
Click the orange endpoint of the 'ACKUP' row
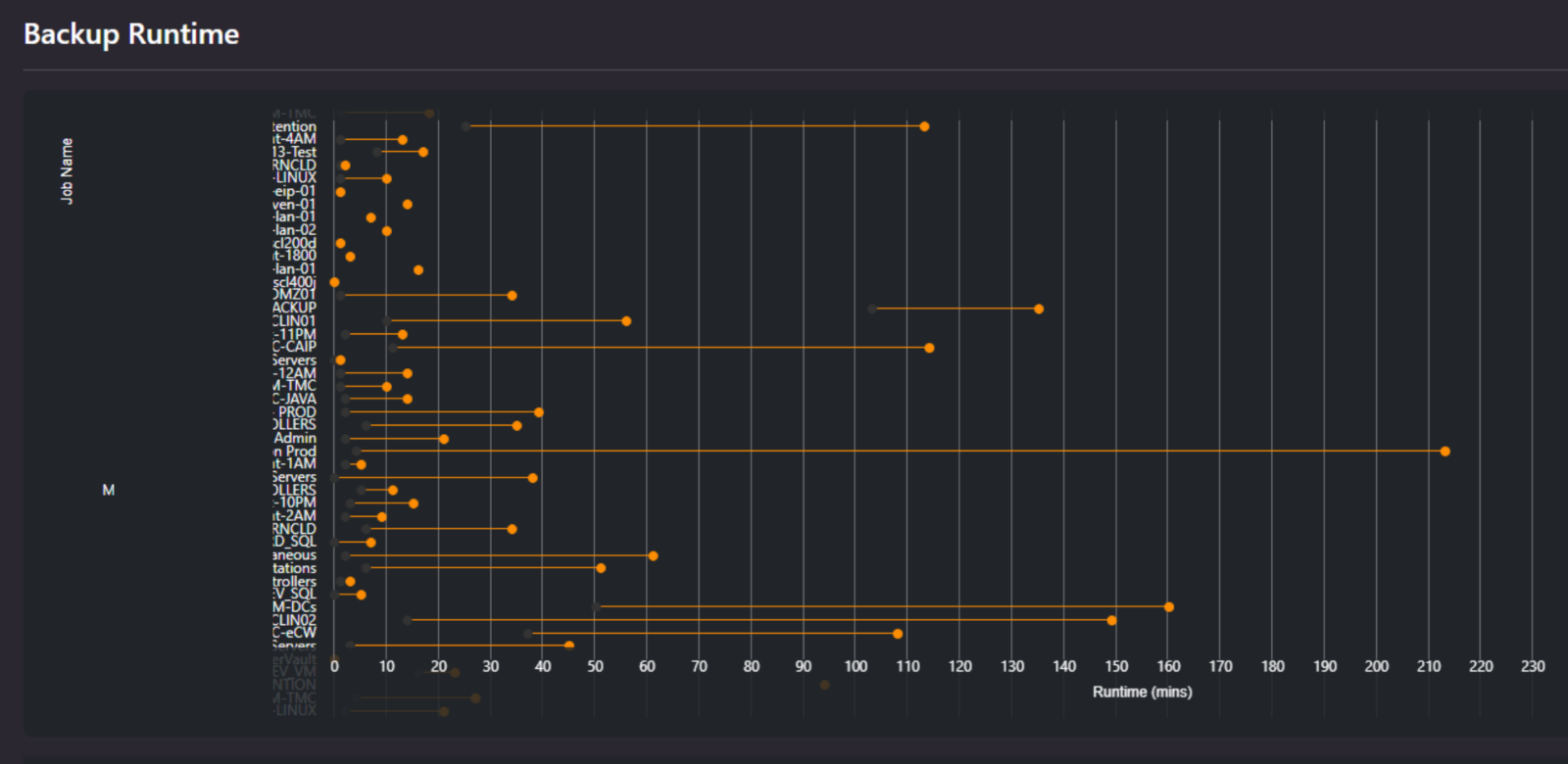click(1039, 309)
